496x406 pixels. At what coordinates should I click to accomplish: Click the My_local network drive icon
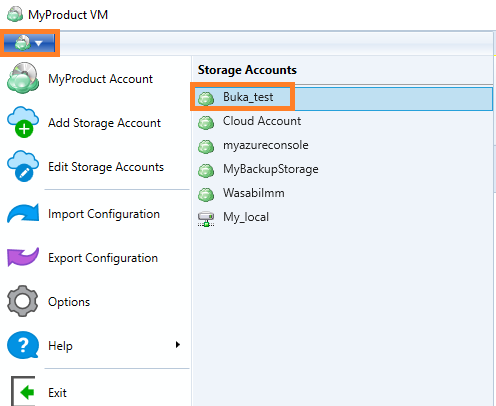[x=206, y=219]
